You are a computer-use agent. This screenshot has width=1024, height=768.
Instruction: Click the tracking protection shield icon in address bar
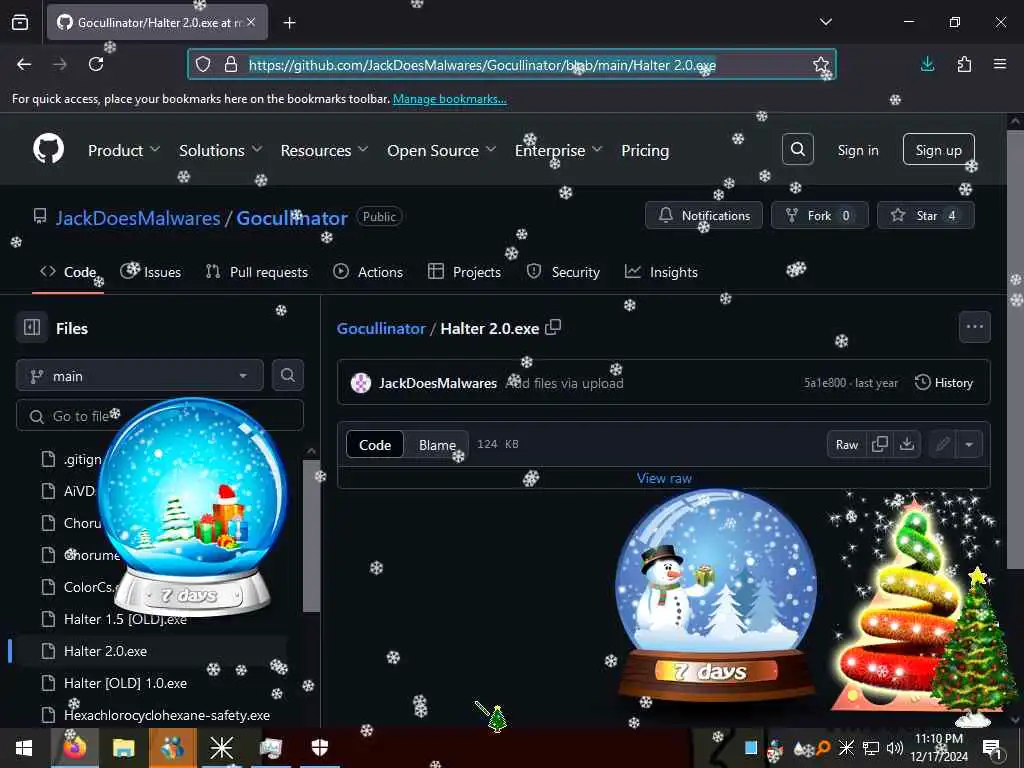tap(203, 64)
